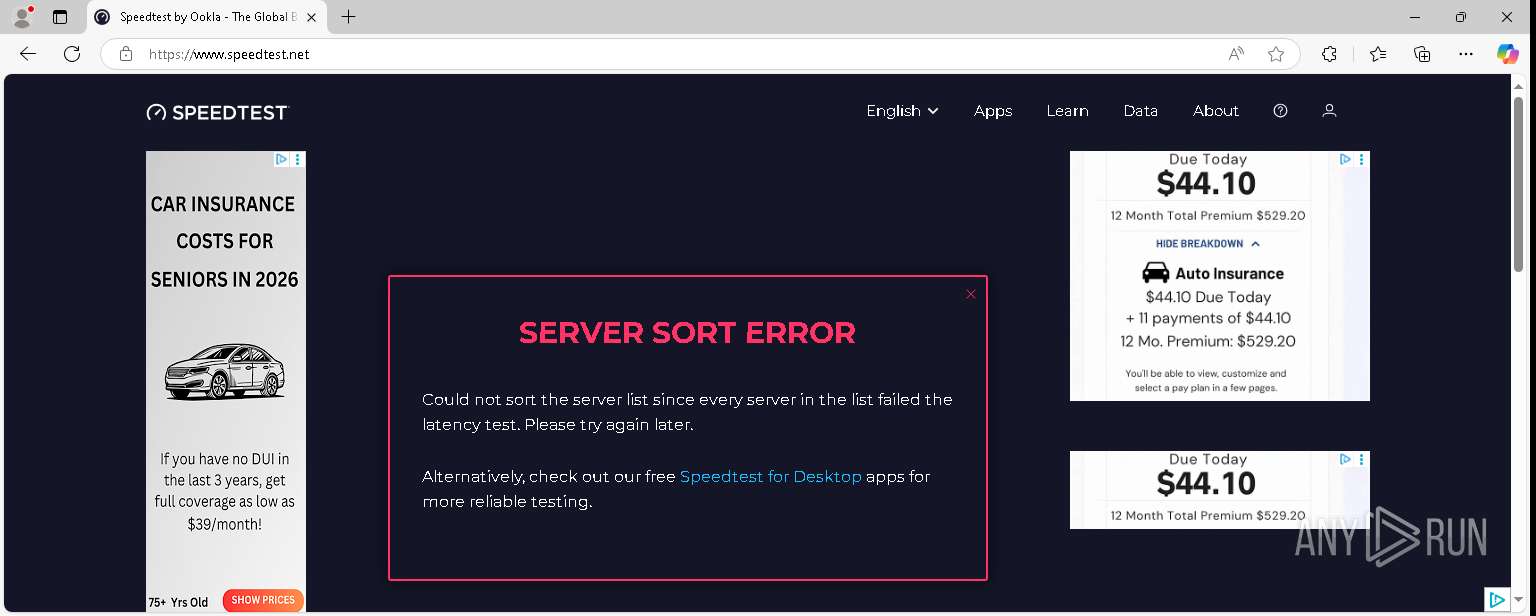The image size is (1536, 616).
Task: Open Settings and more menu
Action: tap(1466, 54)
